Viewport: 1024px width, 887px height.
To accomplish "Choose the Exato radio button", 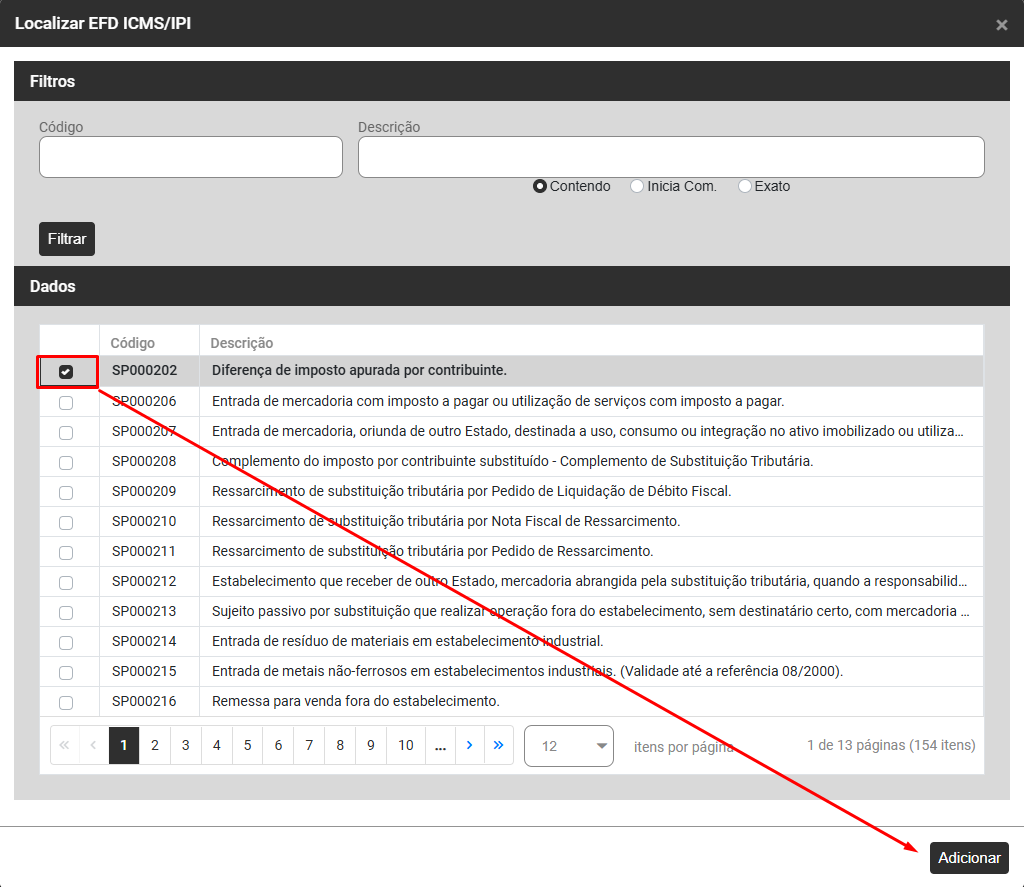I will tap(744, 186).
